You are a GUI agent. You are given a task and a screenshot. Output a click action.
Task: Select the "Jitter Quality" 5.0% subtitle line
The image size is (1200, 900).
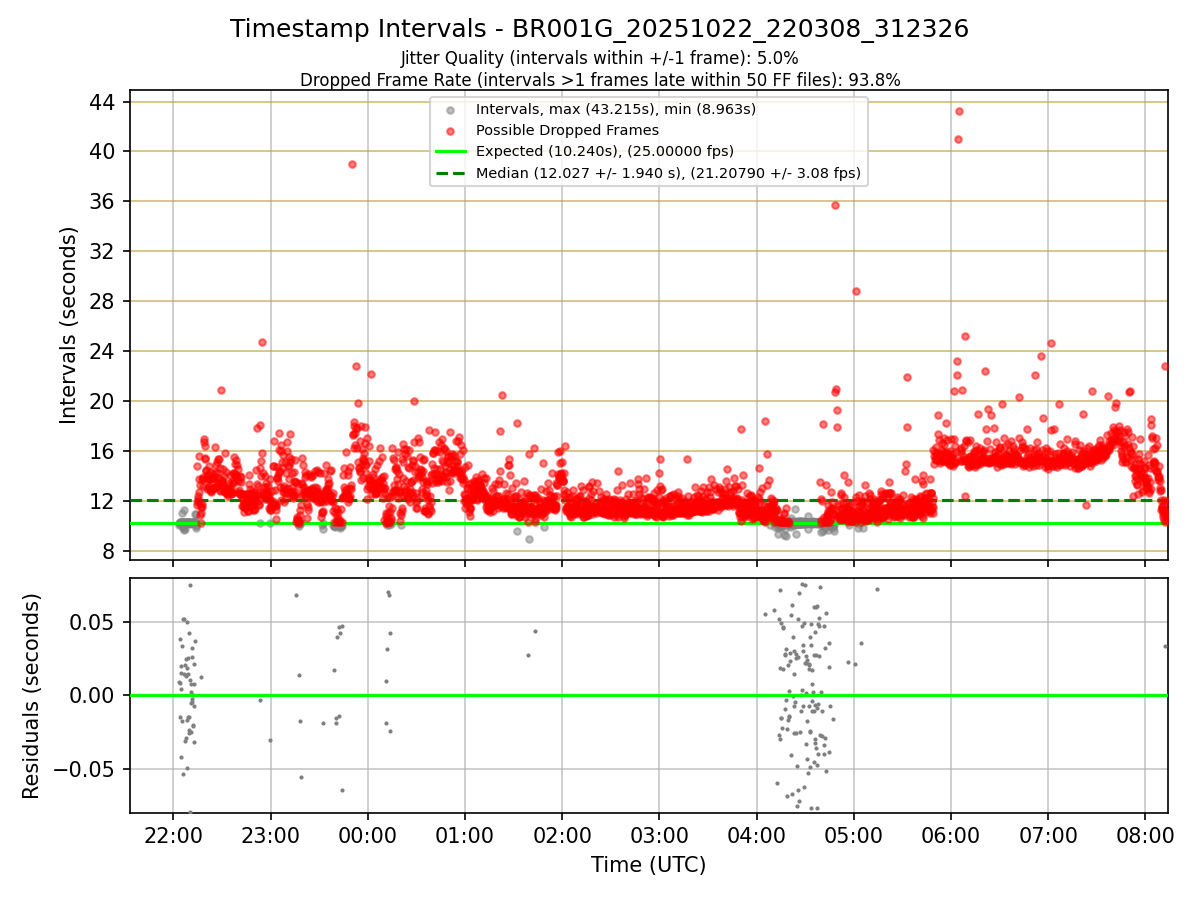pos(599,58)
